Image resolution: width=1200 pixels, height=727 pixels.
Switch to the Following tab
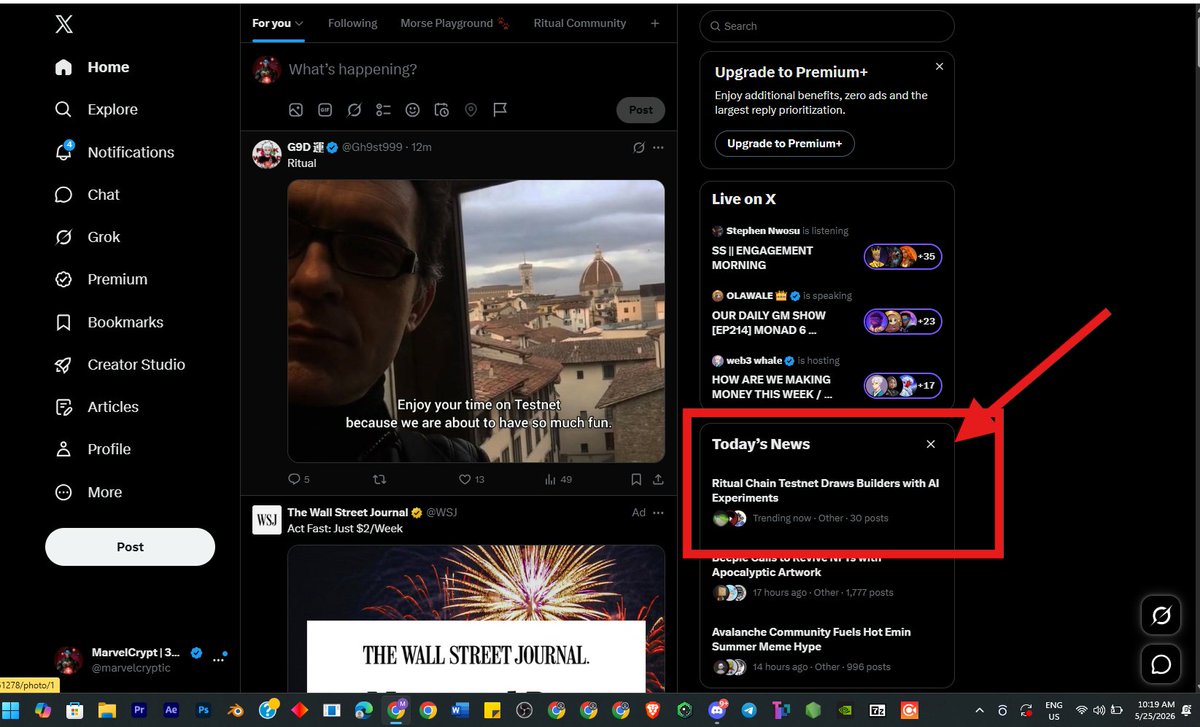(353, 23)
